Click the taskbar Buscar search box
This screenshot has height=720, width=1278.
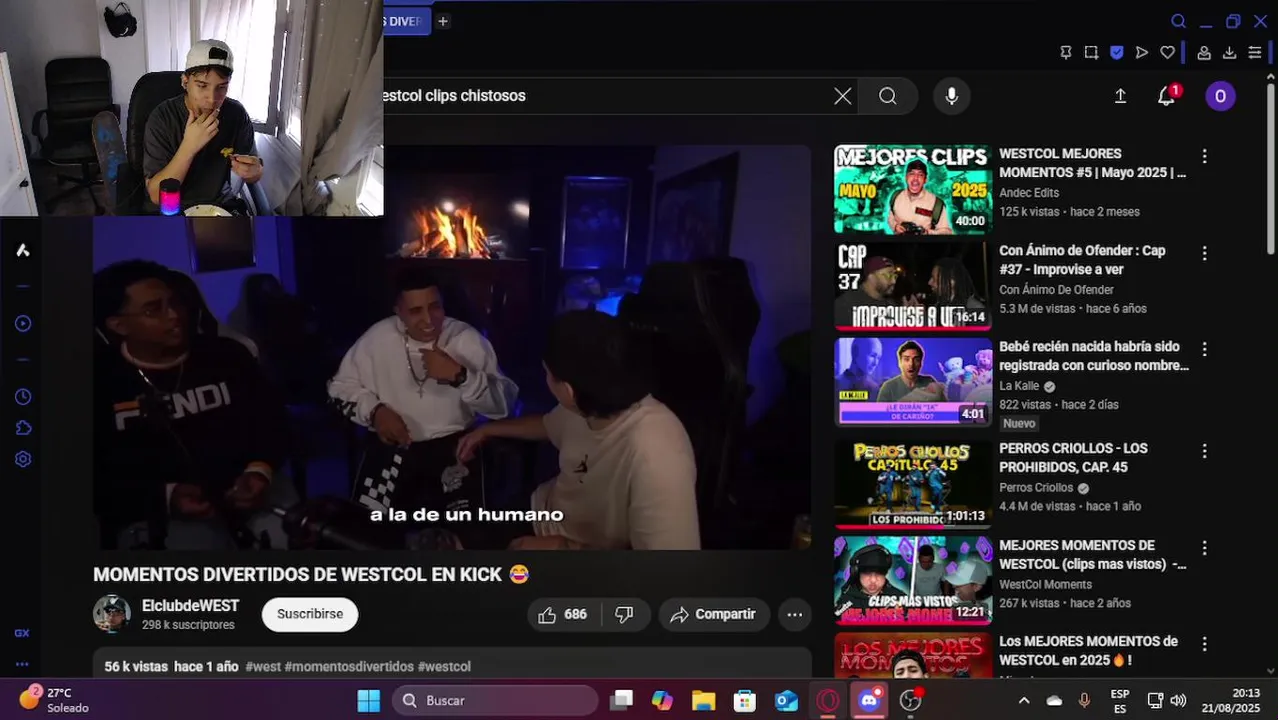coord(495,701)
